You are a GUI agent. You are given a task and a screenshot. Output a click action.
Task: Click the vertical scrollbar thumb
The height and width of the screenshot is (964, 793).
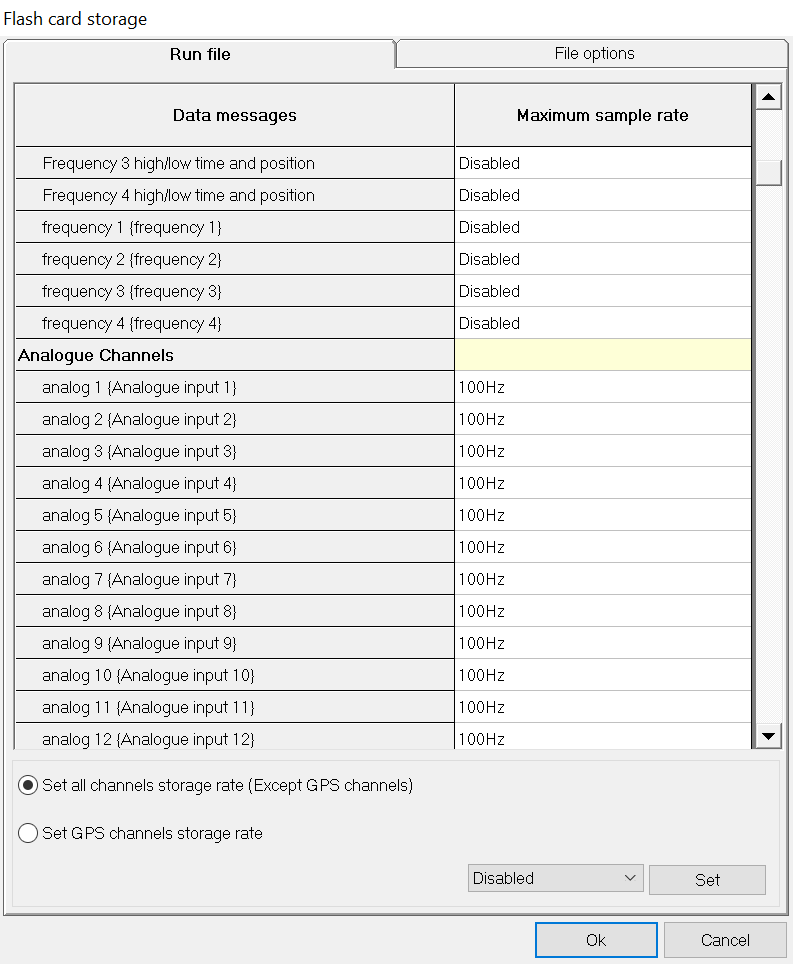[x=768, y=172]
